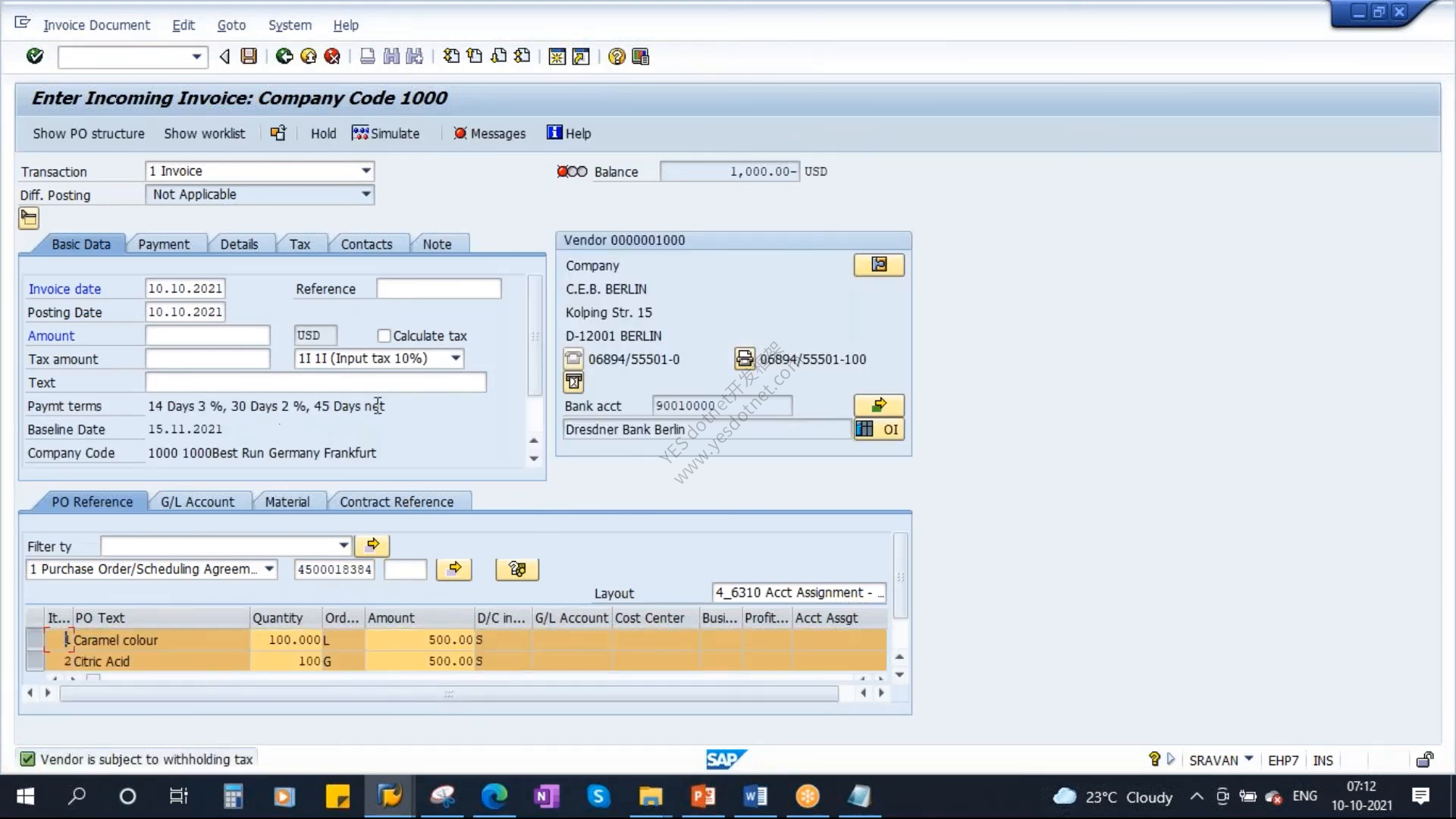Click the green Enter checkmark icon
This screenshot has height=819, width=1456.
click(x=35, y=56)
